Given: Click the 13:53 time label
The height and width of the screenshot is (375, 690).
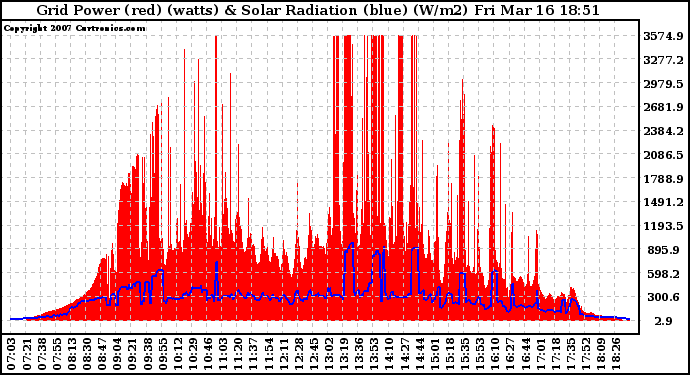Looking at the screenshot, I should click(x=374, y=354).
